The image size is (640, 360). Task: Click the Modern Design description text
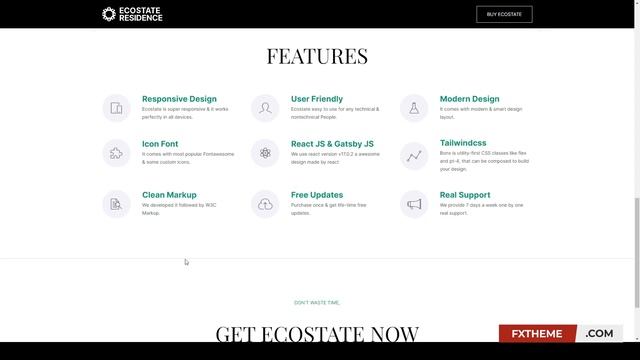click(481, 113)
